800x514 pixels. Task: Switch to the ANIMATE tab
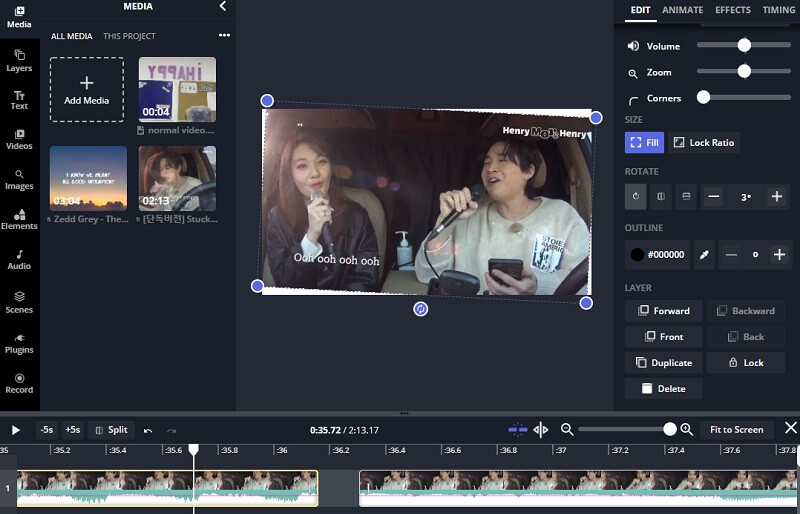click(682, 10)
